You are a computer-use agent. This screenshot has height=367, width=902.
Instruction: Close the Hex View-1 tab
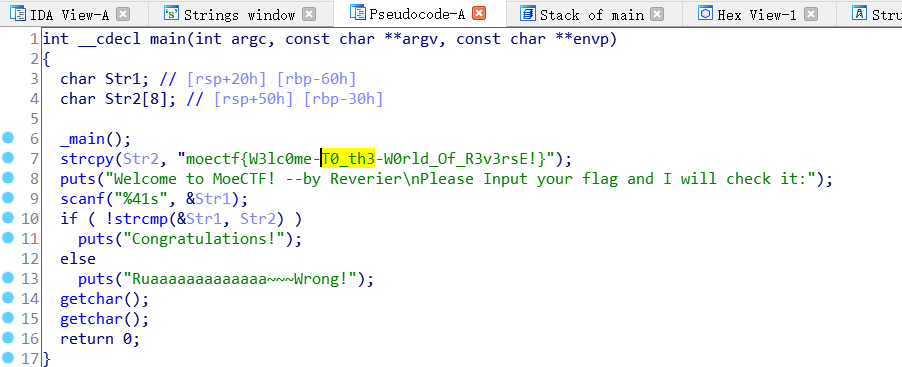[811, 14]
